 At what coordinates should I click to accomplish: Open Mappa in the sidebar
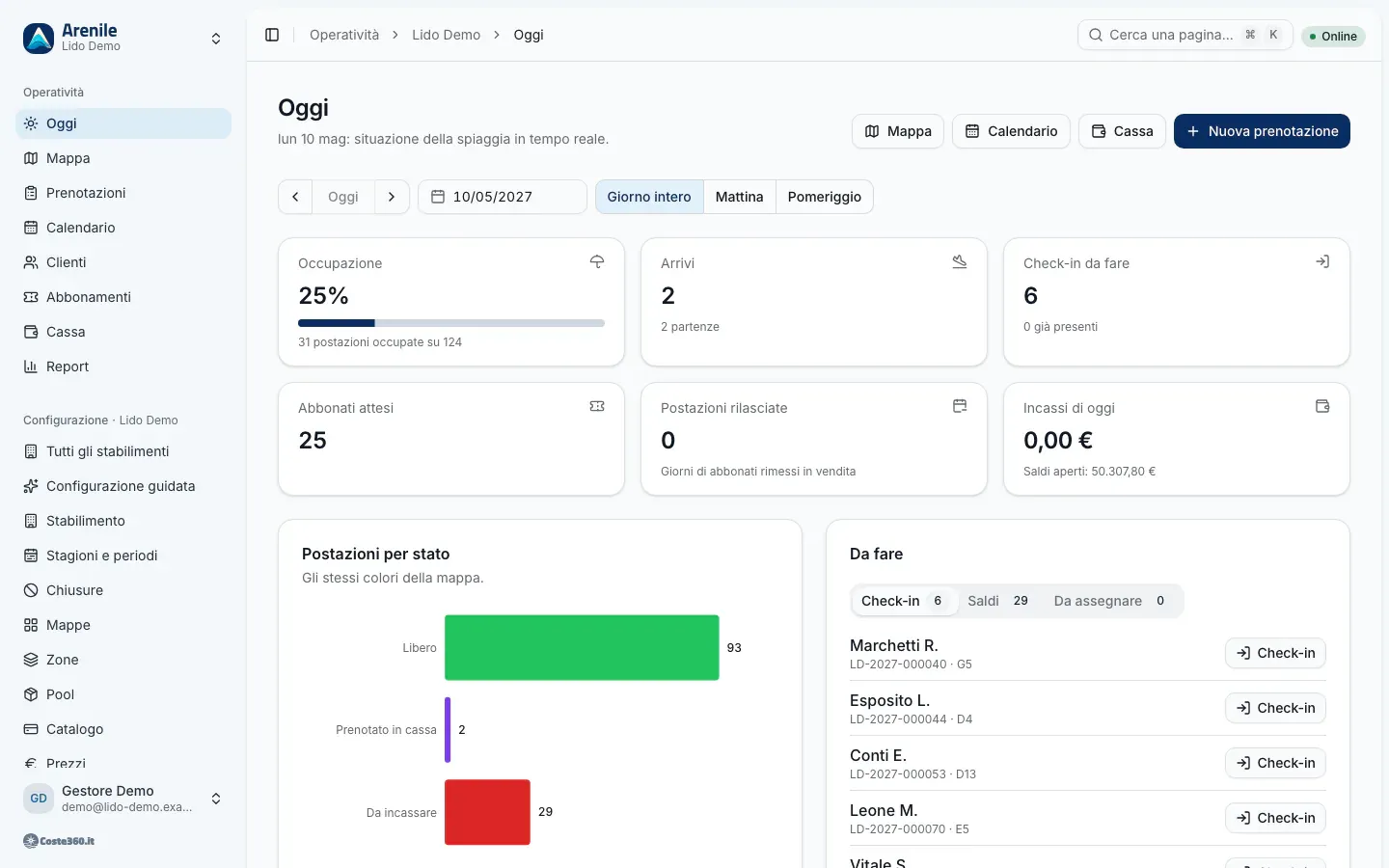[x=123, y=158]
